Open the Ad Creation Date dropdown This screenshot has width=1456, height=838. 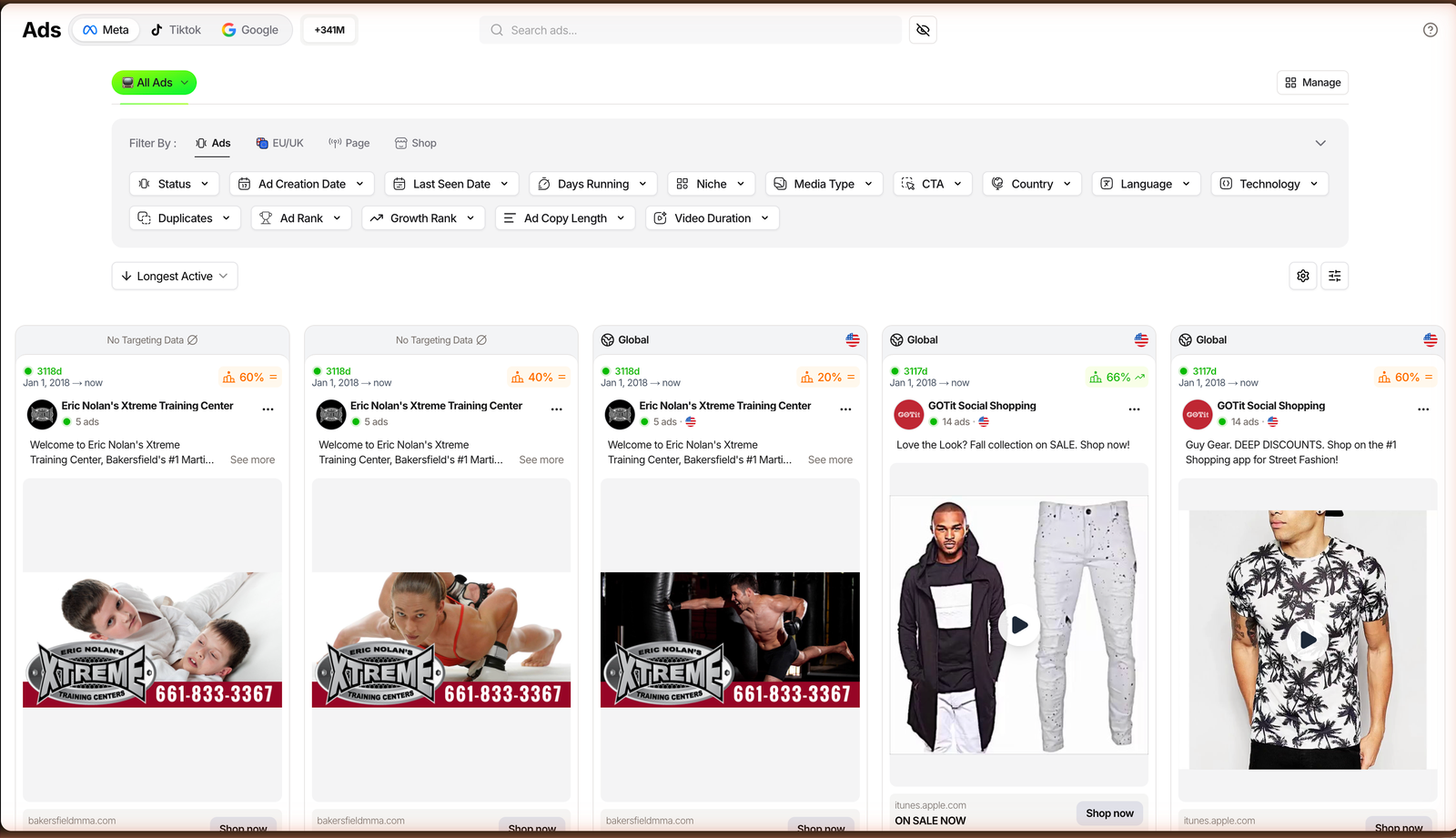coord(301,184)
